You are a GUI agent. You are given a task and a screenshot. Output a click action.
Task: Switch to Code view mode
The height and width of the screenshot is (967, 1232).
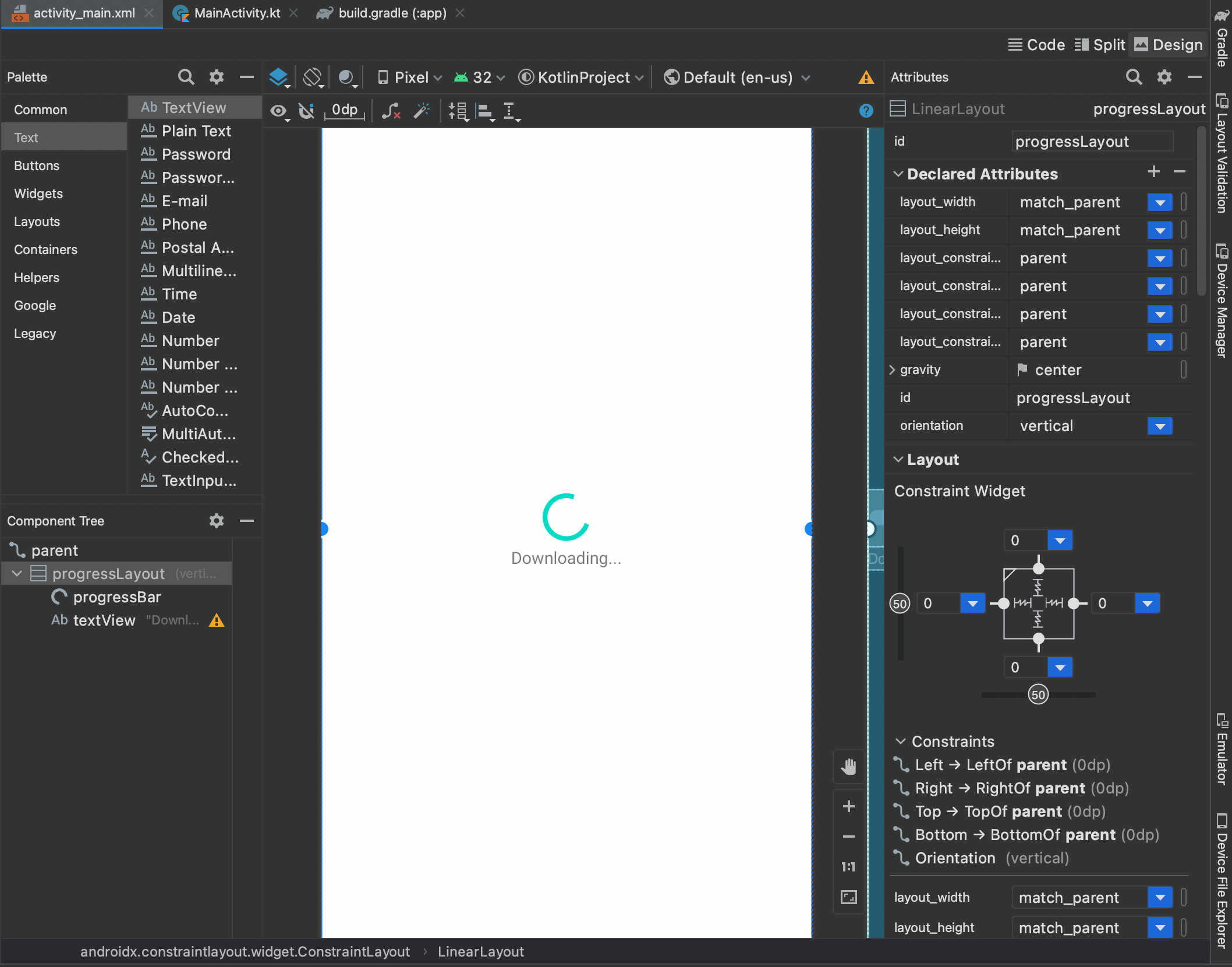pyautogui.click(x=1037, y=45)
